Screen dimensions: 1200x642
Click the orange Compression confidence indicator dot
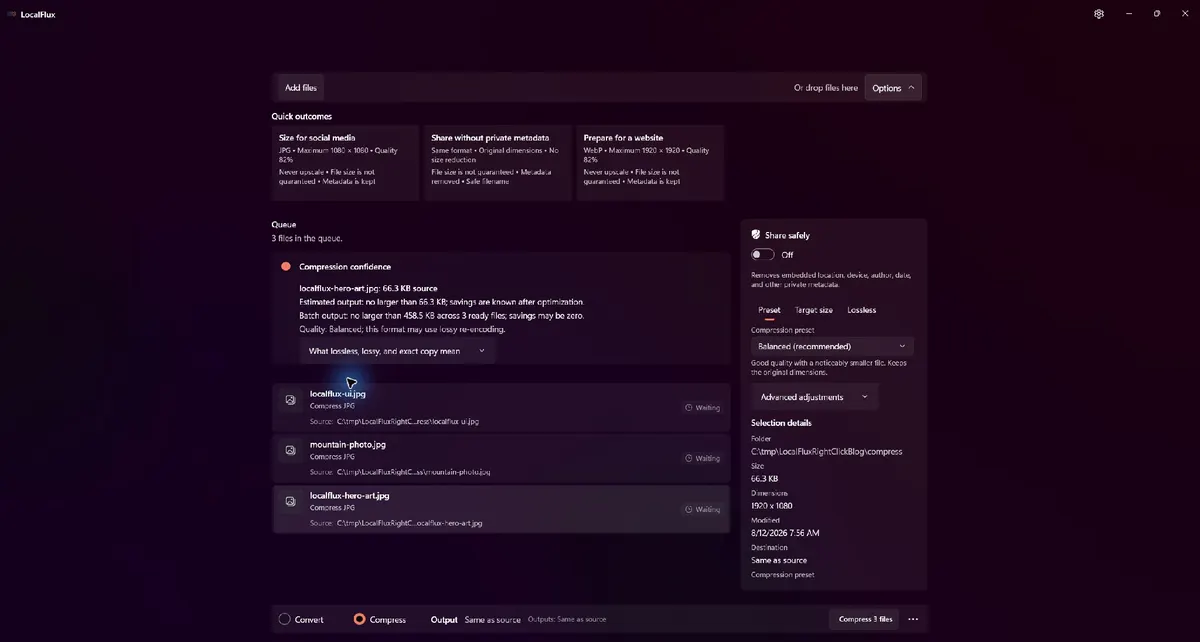286,267
